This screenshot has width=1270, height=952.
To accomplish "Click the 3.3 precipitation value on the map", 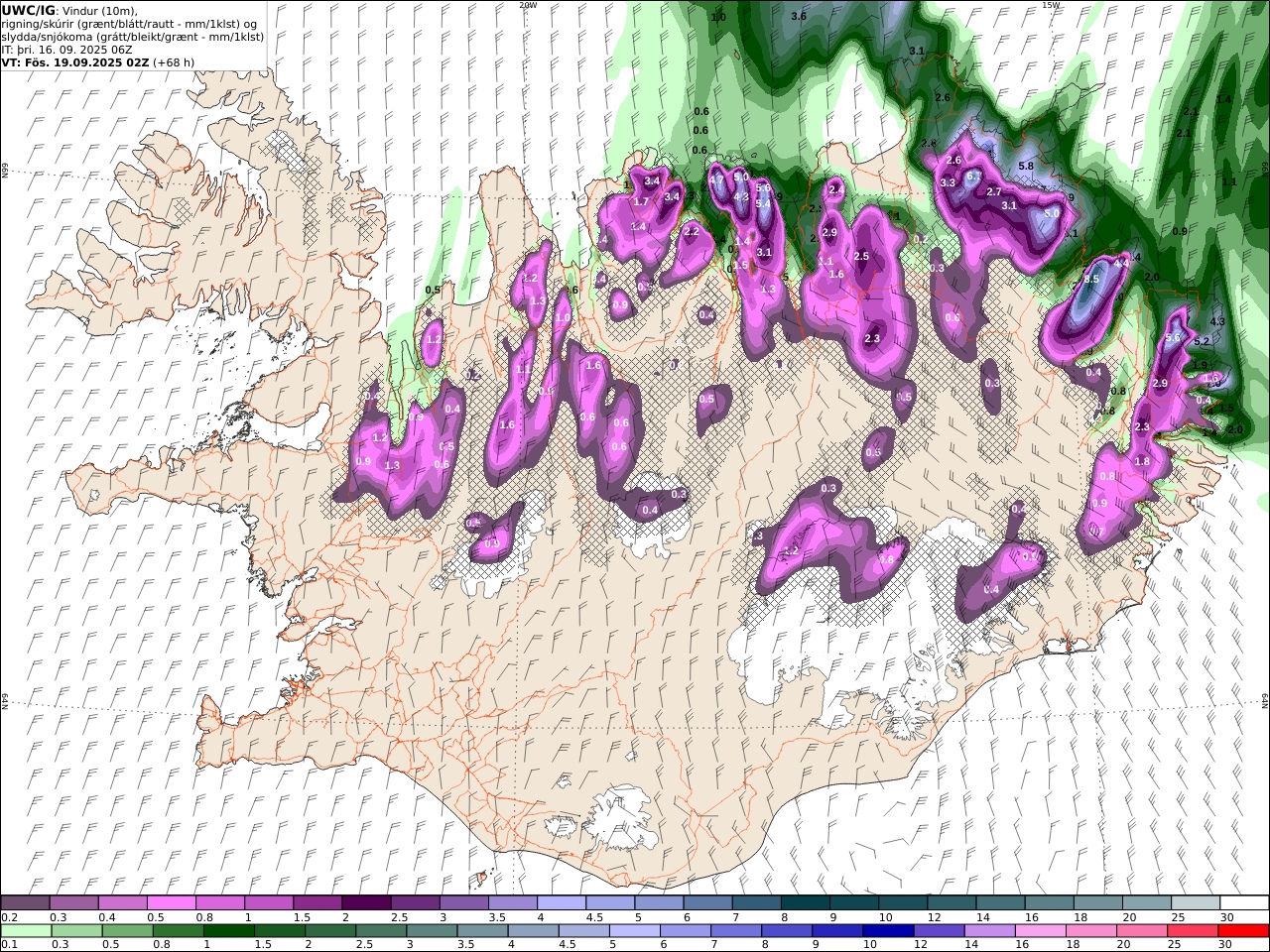I will [x=948, y=182].
